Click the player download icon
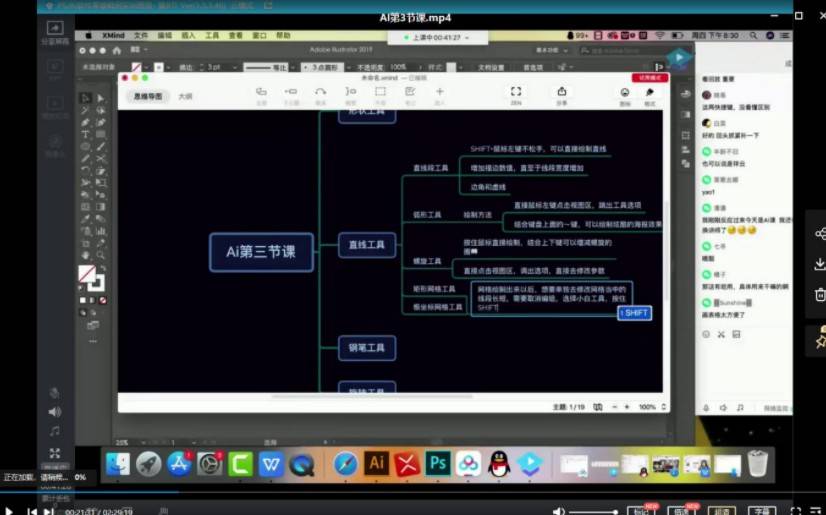Viewport: 826px width, 515px height. (x=820, y=263)
